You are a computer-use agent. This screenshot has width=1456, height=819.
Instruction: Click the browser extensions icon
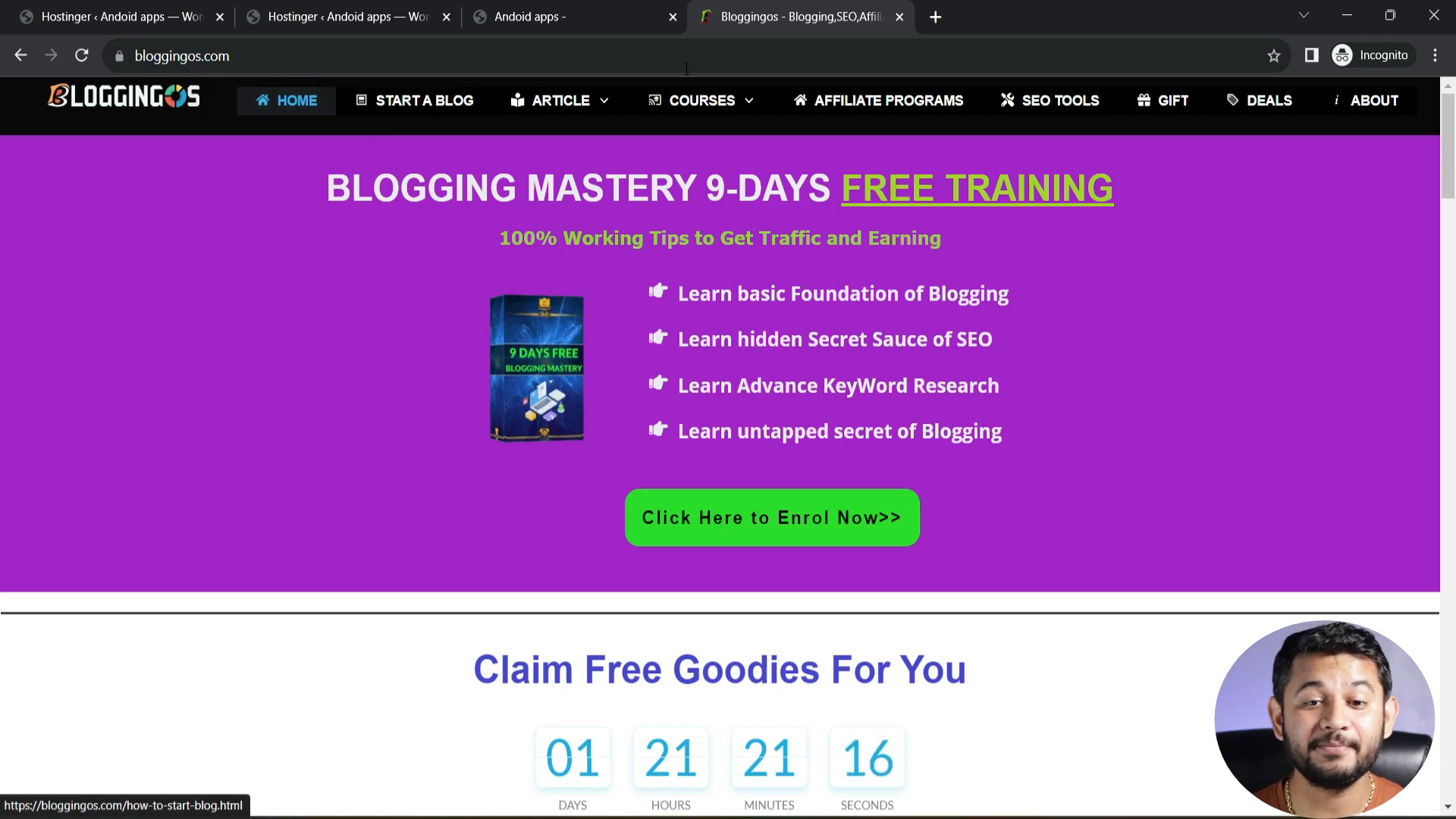pyautogui.click(x=1313, y=55)
